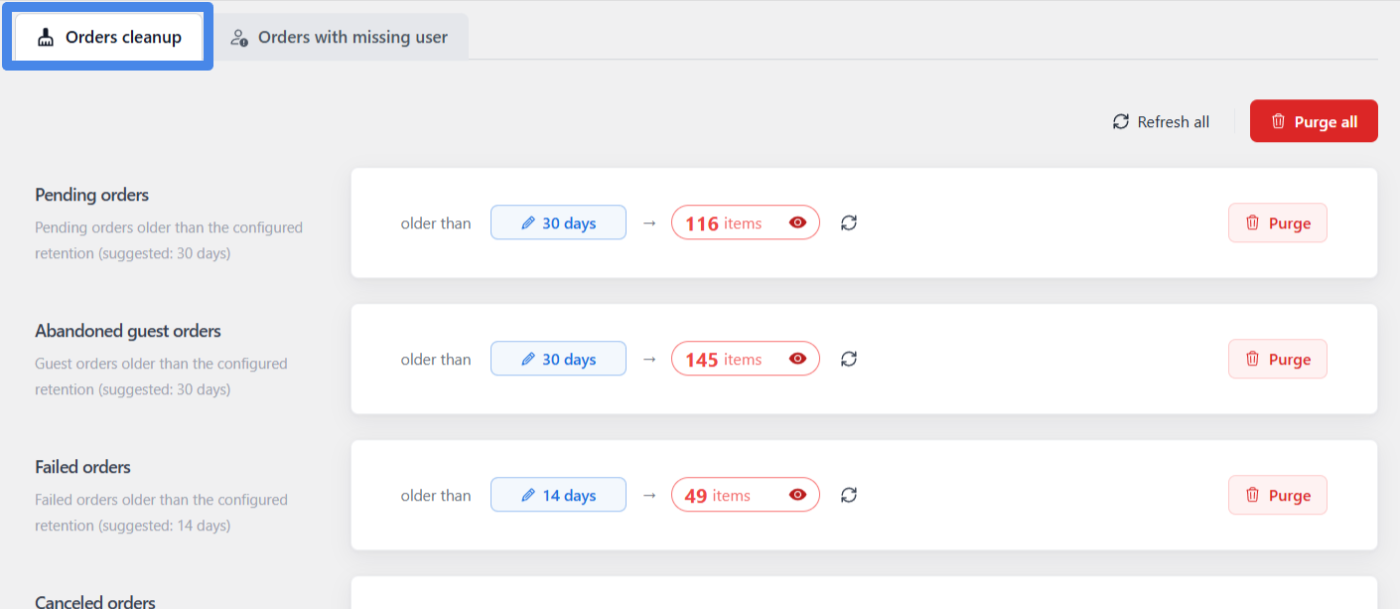The height and width of the screenshot is (609, 1400).
Task: View the 49 failed items via eye icon
Action: [x=797, y=495]
